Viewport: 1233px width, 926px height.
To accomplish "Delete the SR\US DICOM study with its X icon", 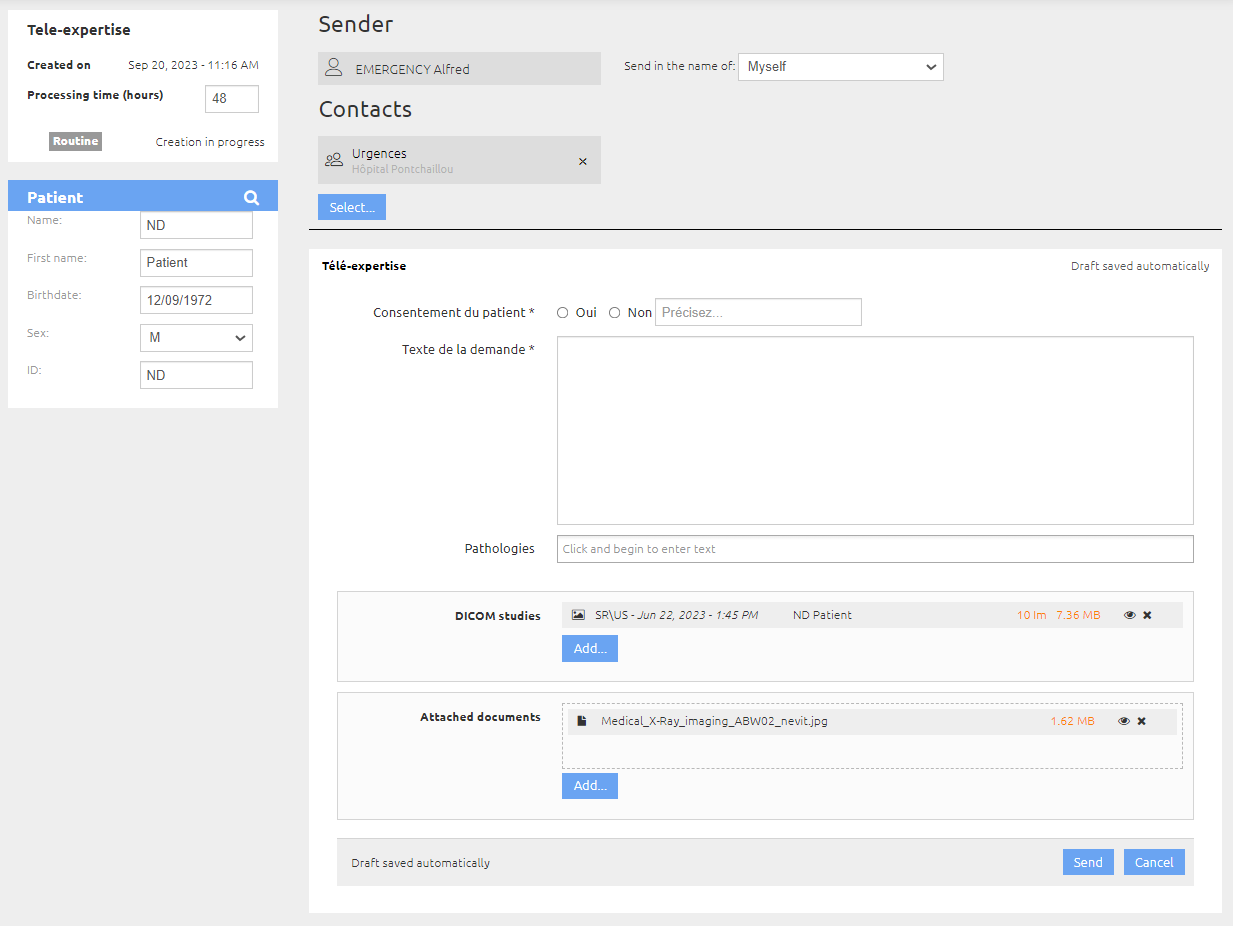I will point(1147,615).
